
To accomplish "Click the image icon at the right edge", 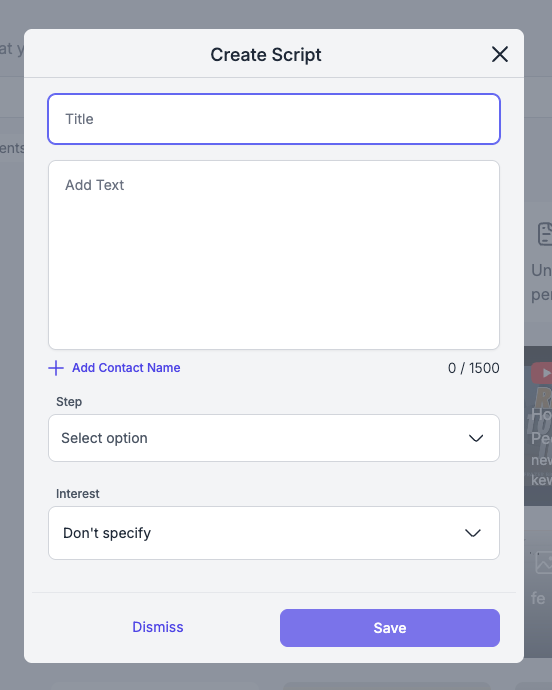I will pyautogui.click(x=544, y=562).
